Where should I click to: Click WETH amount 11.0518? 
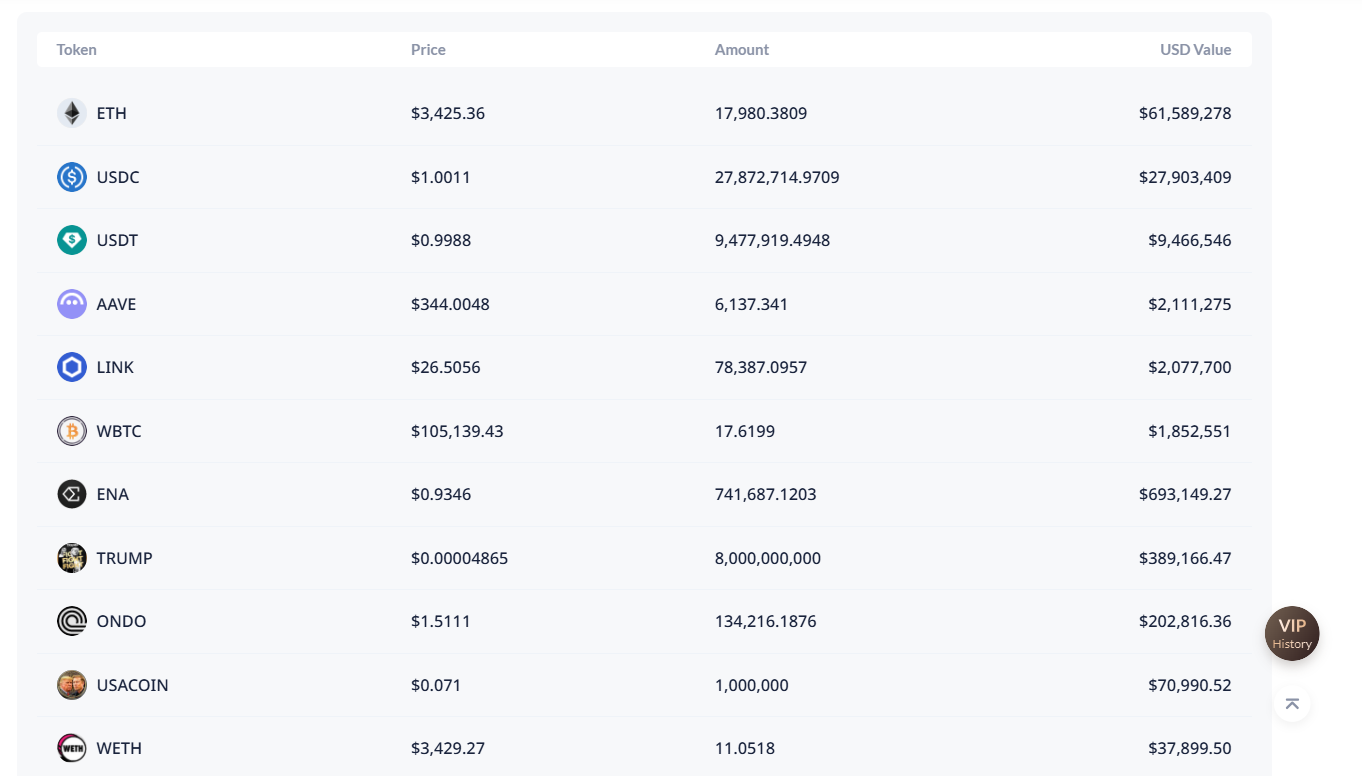coord(745,748)
